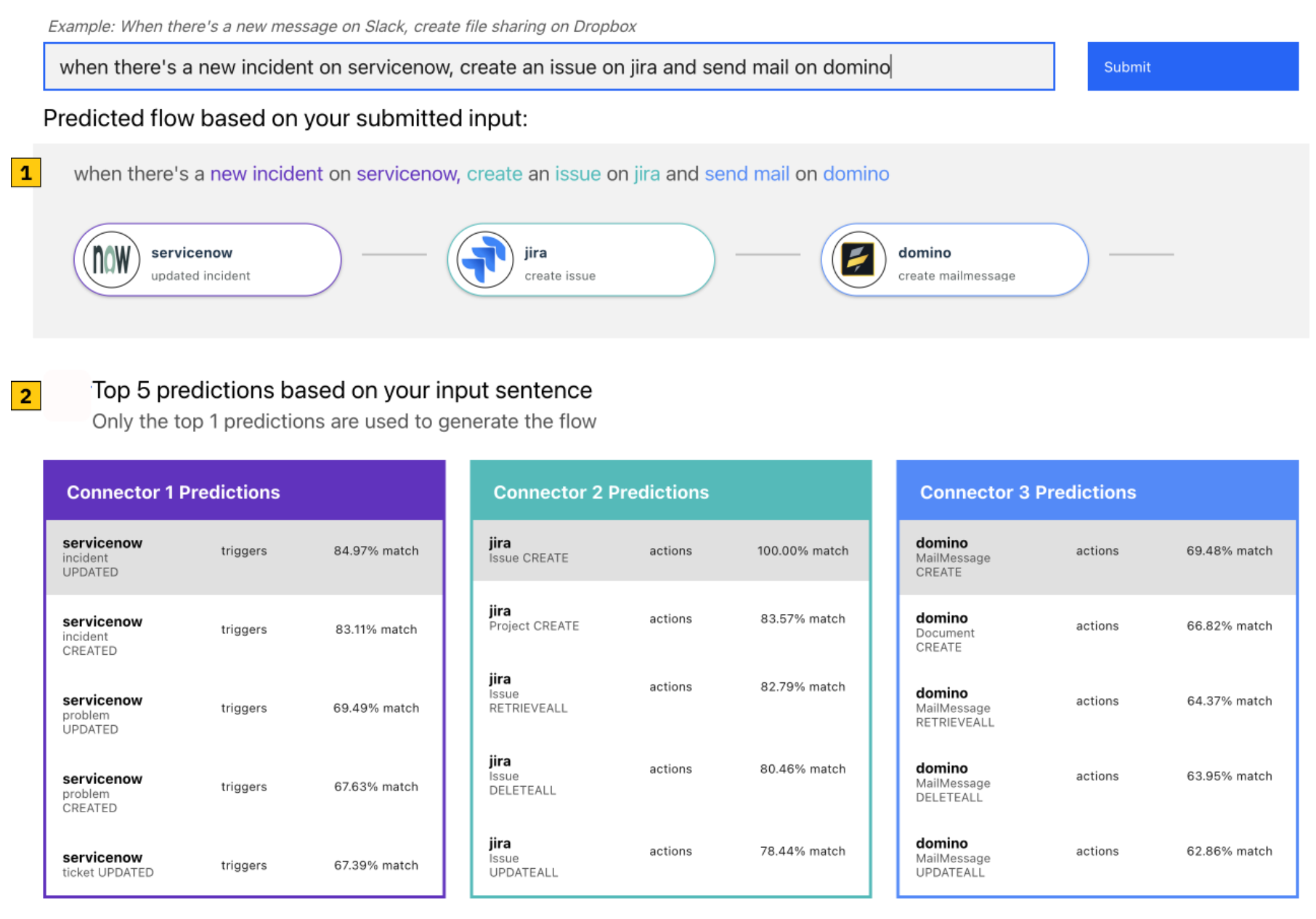Select servicenow incident UPDATED prediction row
Viewport: 1316px width, 919px height.
244,557
